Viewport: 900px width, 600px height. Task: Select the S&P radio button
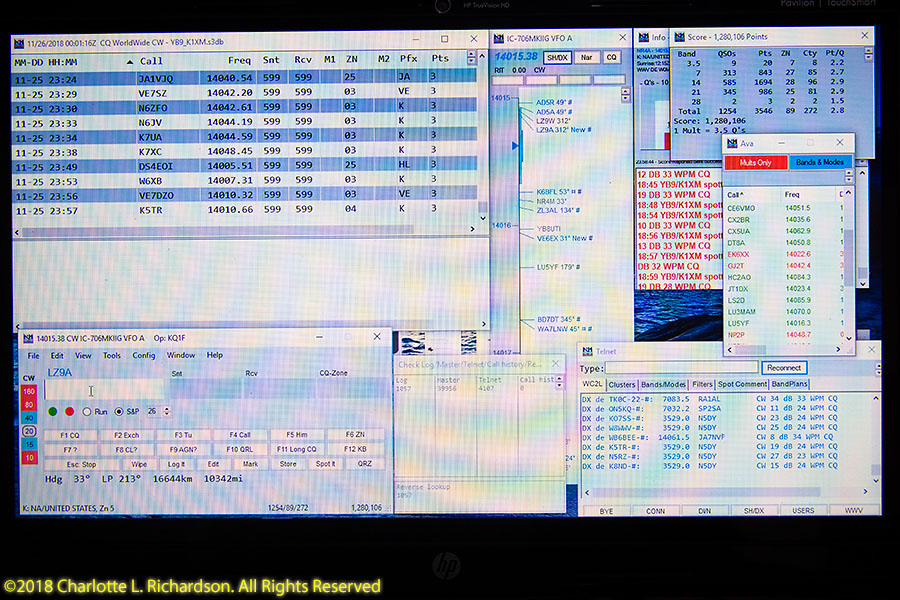coord(120,411)
